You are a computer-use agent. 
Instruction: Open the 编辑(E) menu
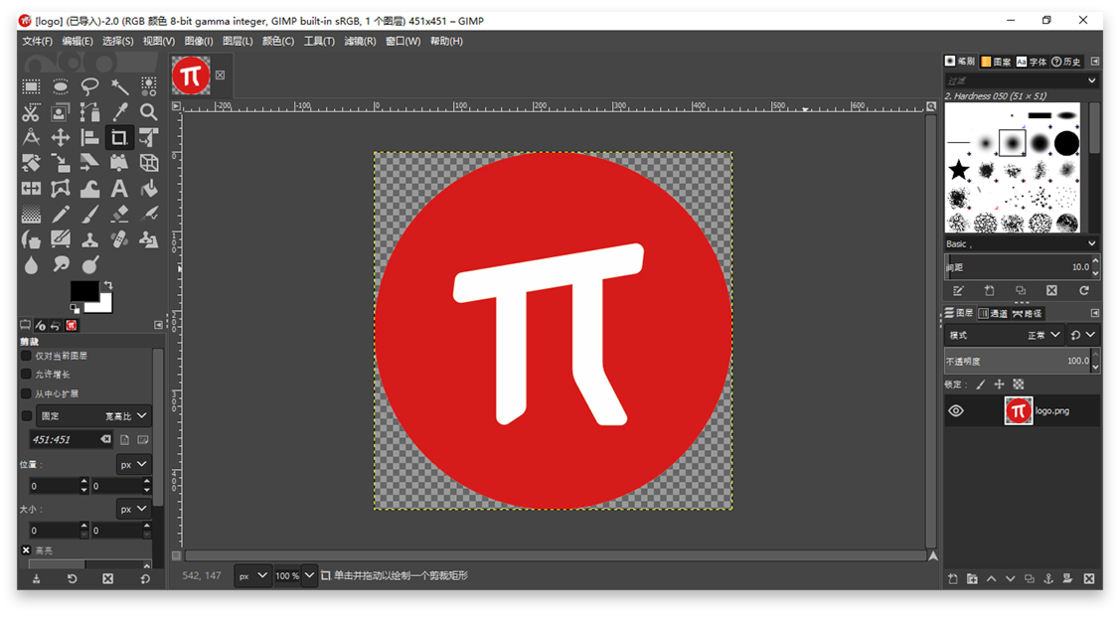coord(77,41)
